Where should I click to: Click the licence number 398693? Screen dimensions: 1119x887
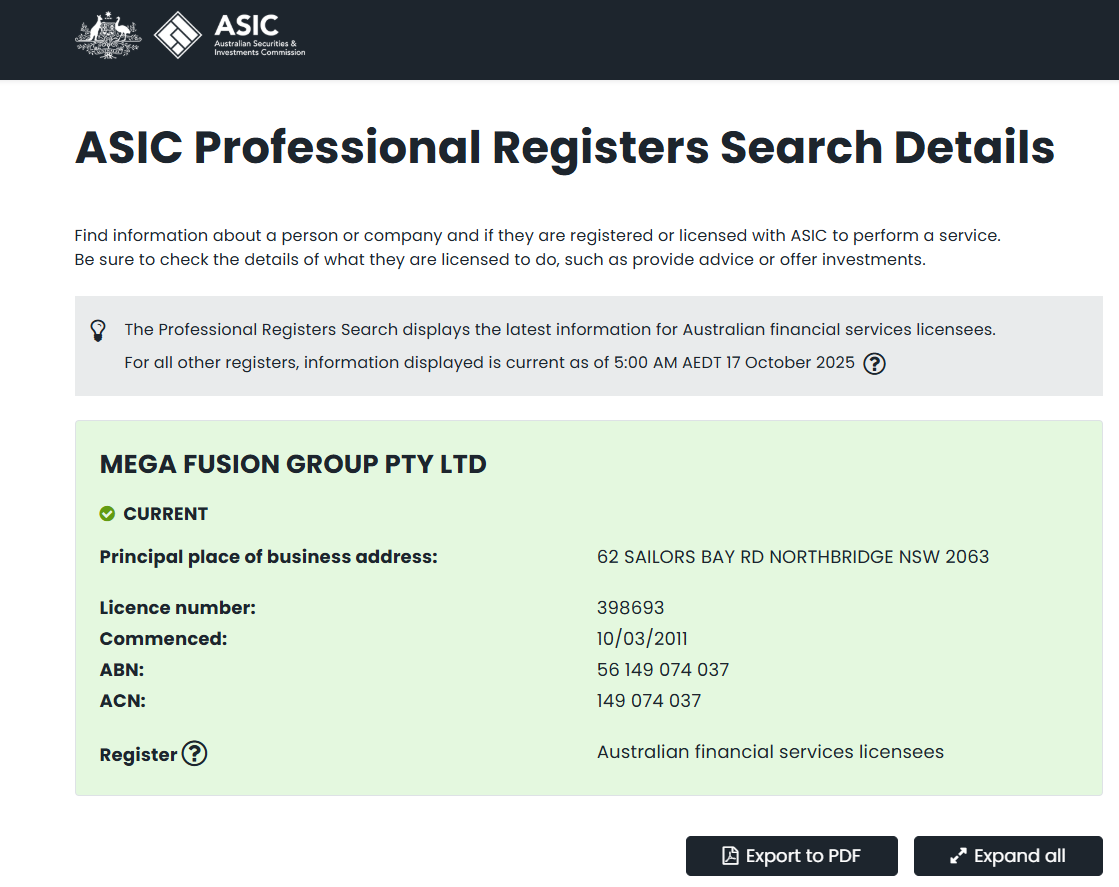point(630,608)
